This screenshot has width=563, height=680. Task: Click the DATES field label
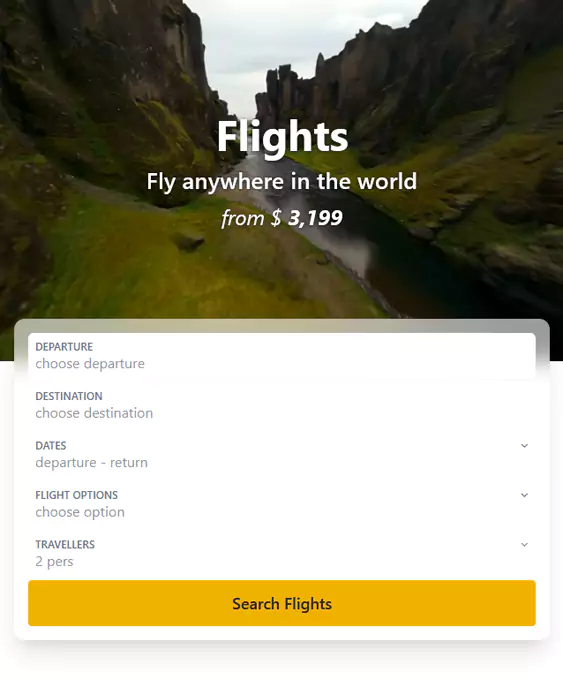51,446
